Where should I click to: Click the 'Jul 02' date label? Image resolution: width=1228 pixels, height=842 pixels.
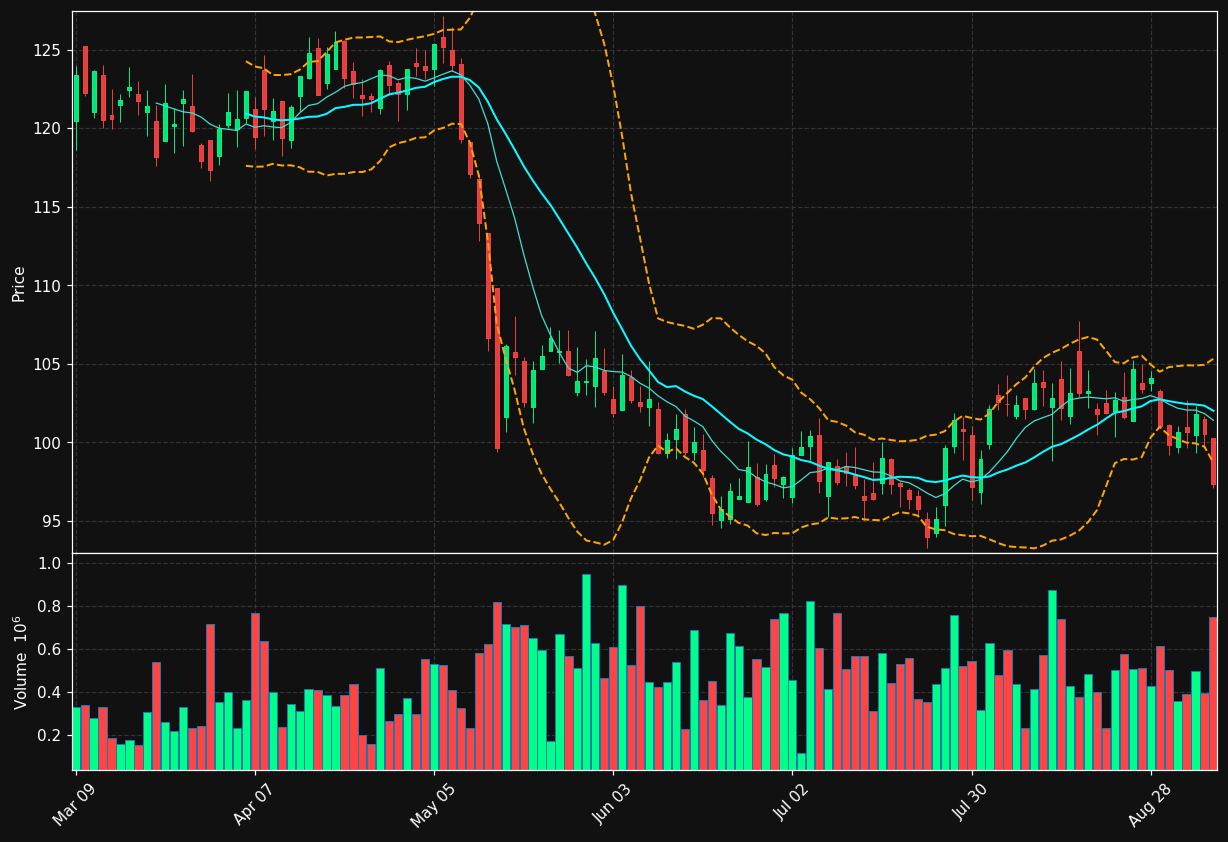(x=790, y=805)
